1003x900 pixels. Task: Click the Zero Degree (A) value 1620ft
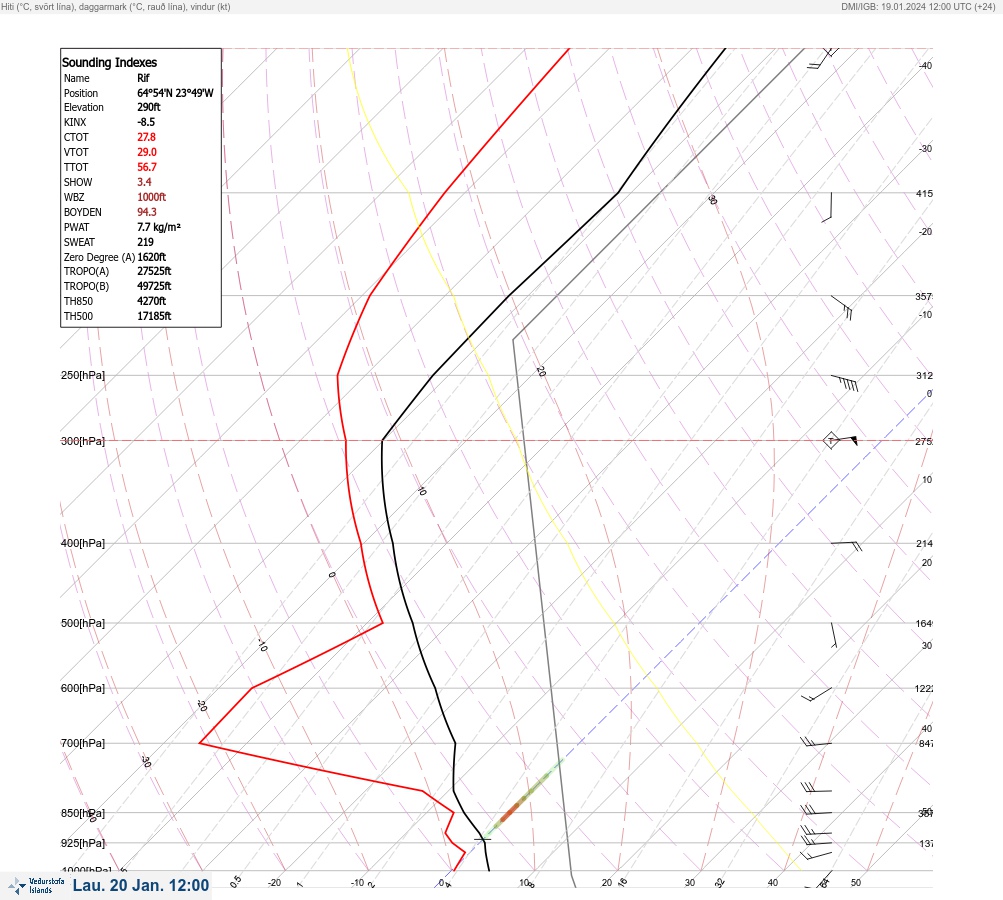(152, 257)
